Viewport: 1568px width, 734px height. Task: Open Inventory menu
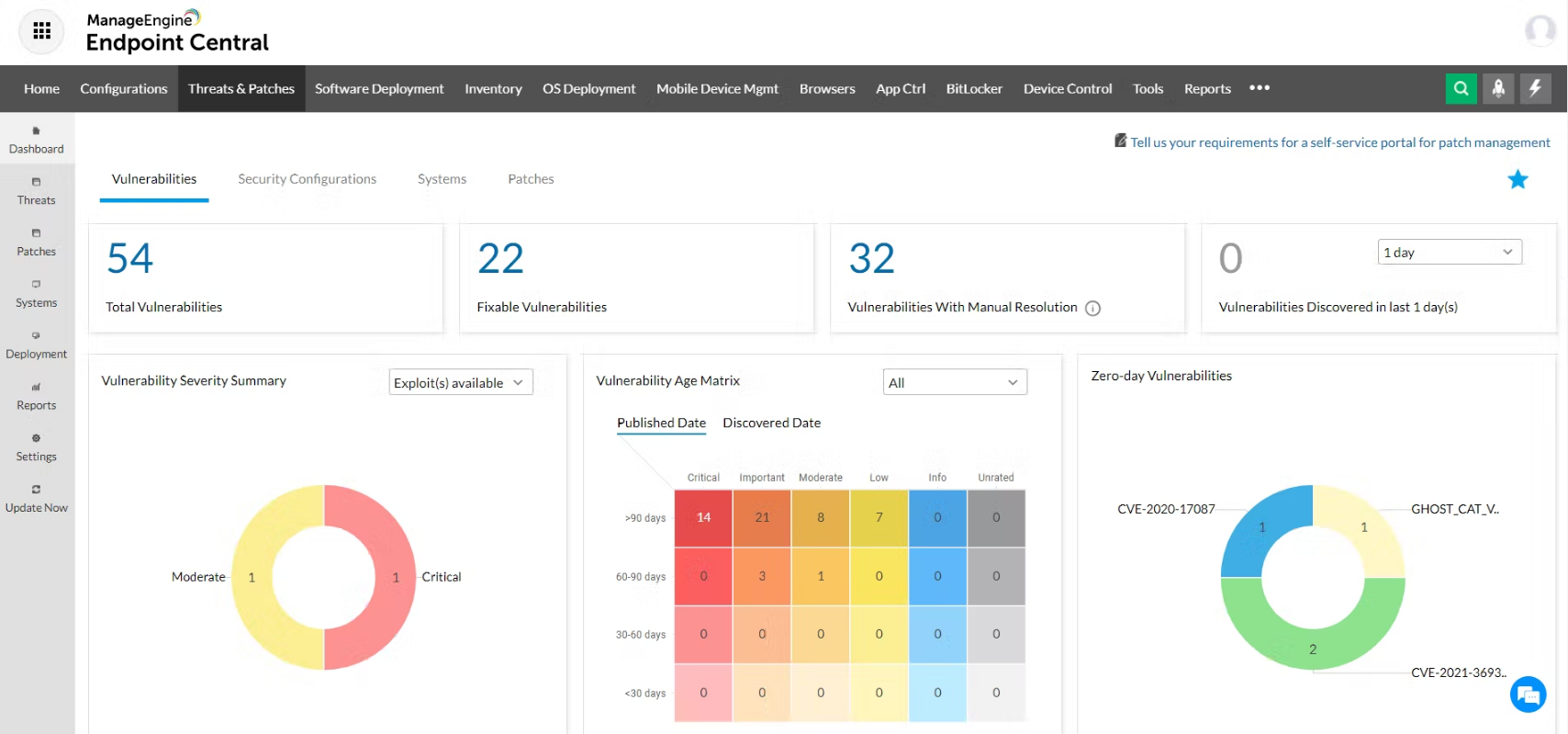coord(493,88)
